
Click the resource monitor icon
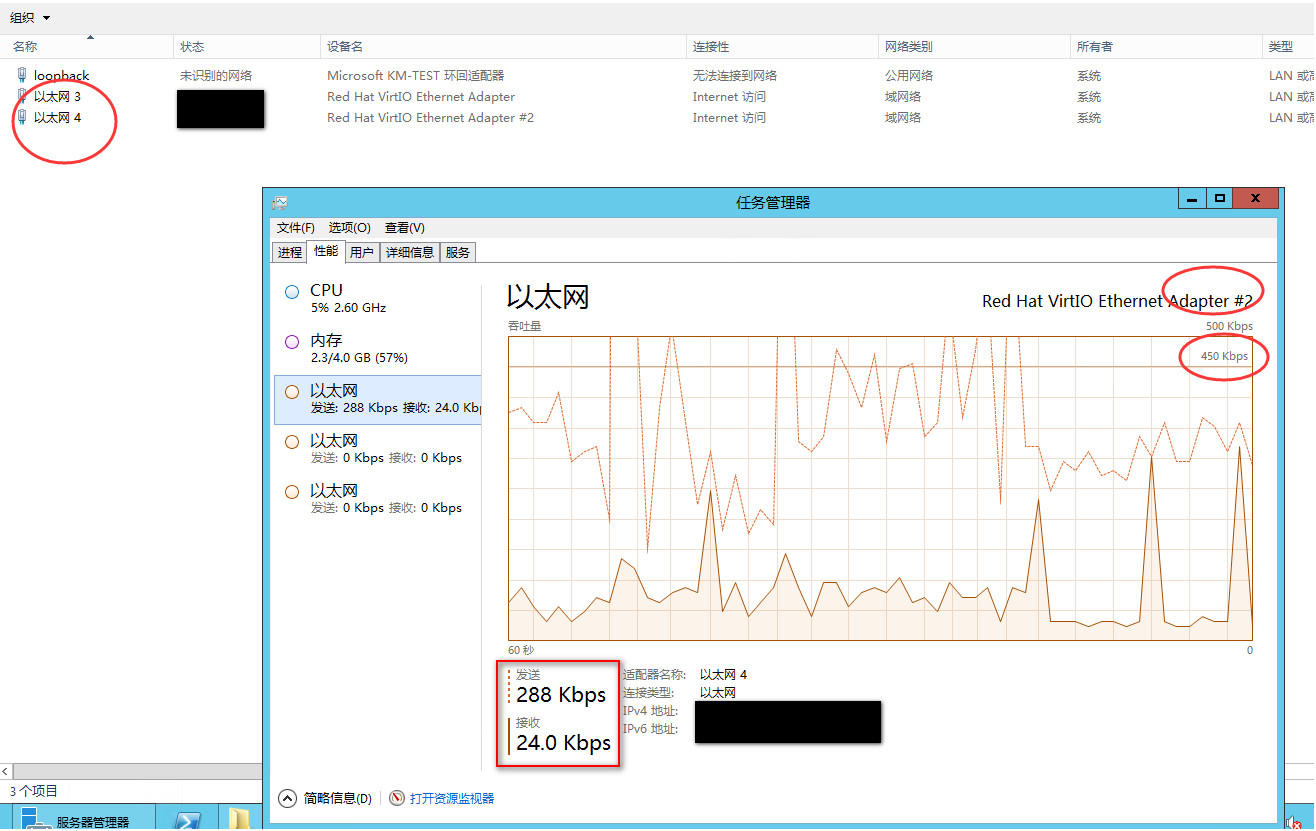[397, 798]
